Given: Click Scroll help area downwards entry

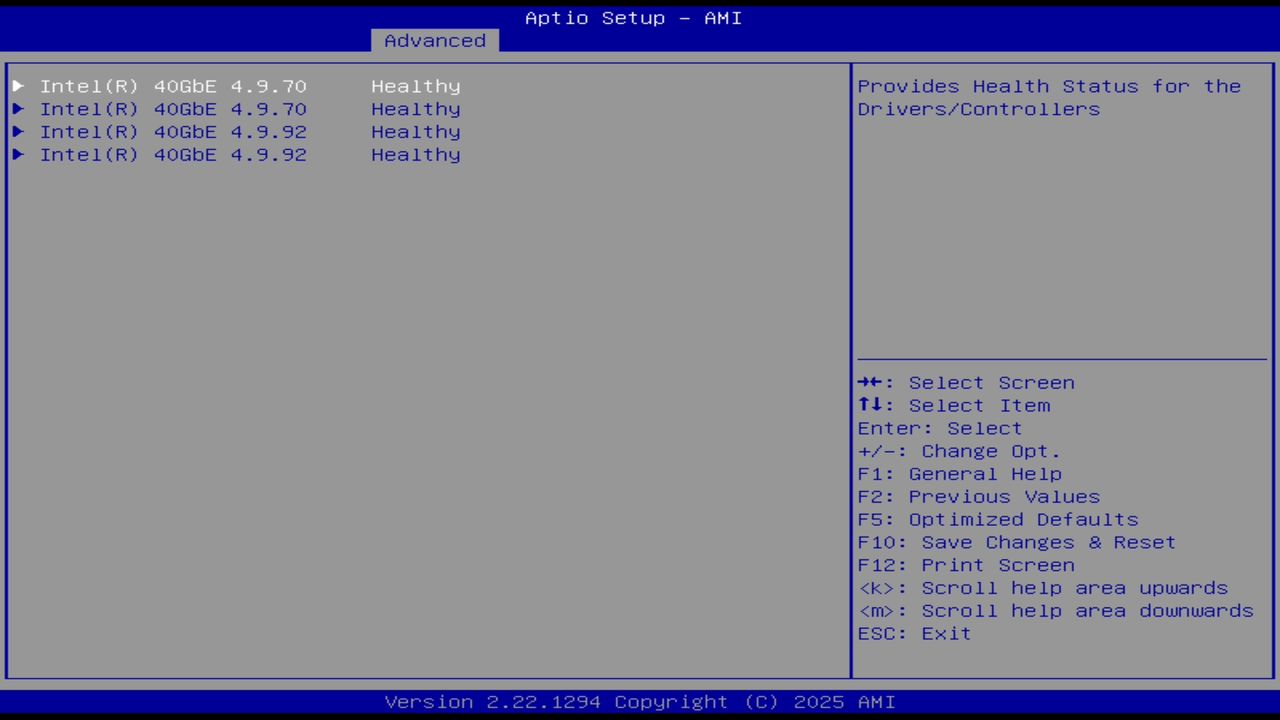Looking at the screenshot, I should coord(1056,610).
